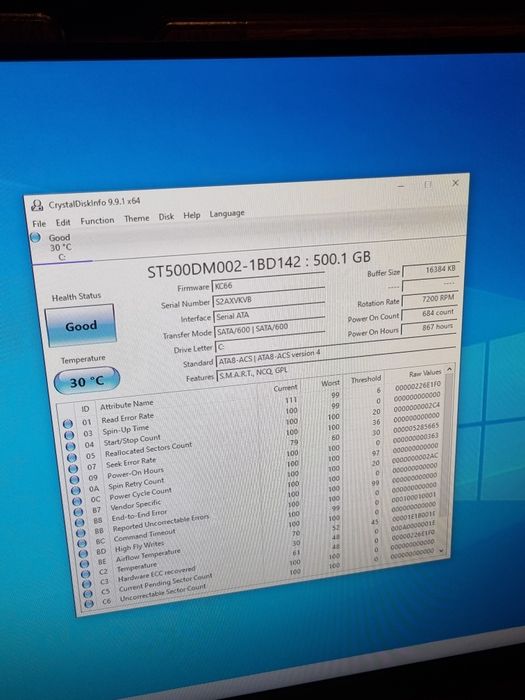Click the drive title ST500DM002-1BD142 : 500.1 GB
Viewport: 525px width, 700px height.
259,263
